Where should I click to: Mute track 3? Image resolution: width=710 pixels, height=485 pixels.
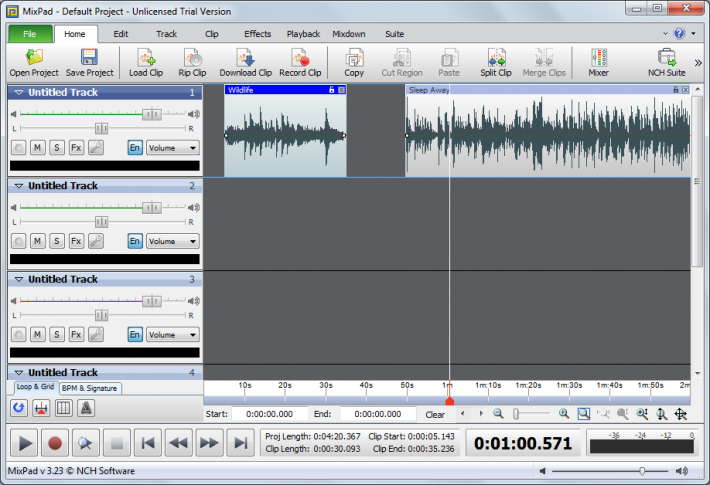coord(38,334)
